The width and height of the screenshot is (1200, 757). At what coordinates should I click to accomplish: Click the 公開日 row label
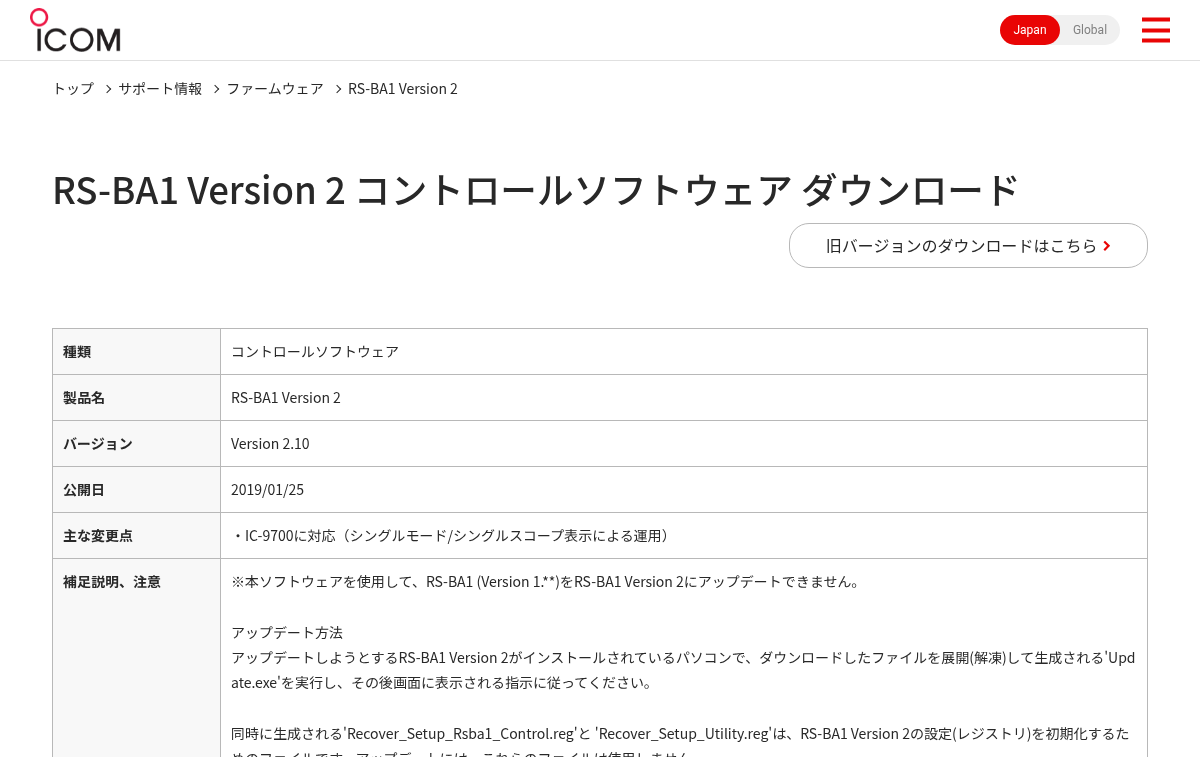tap(84, 490)
